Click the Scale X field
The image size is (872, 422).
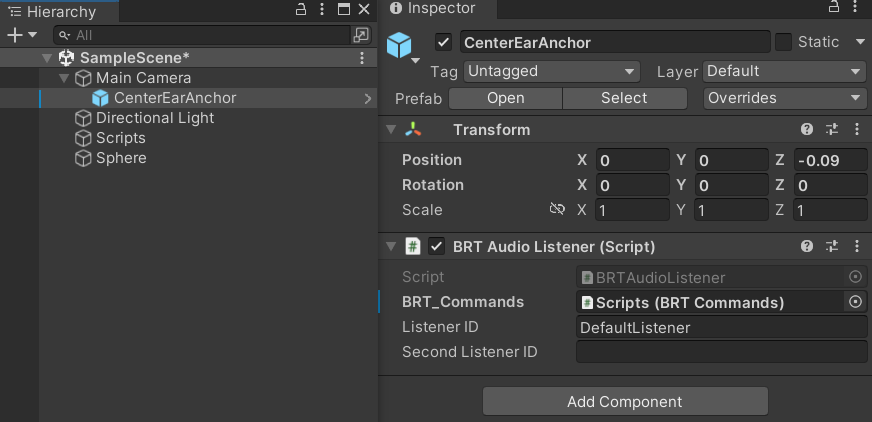point(633,210)
